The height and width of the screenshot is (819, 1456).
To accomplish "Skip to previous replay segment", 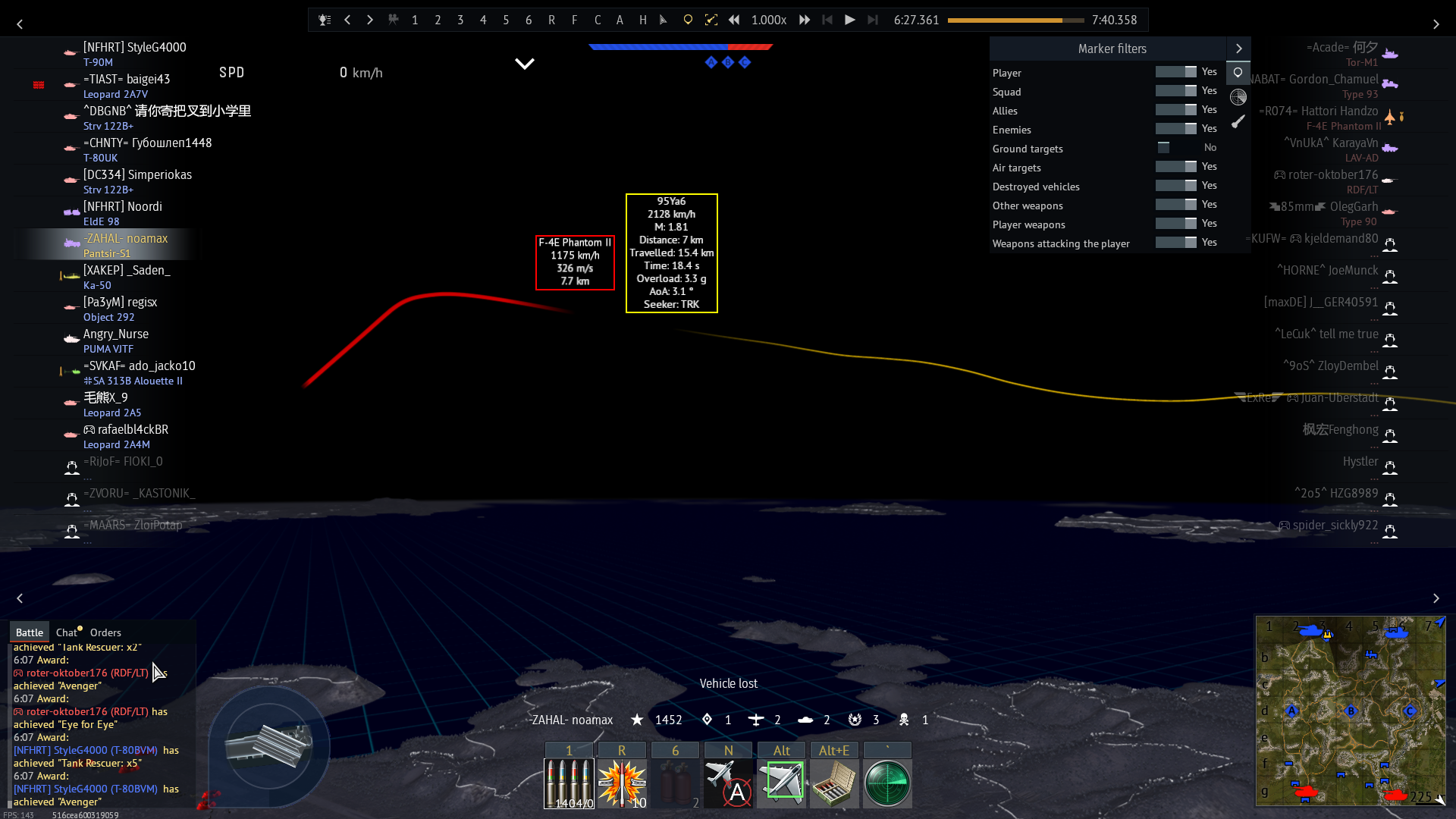I will pyautogui.click(x=827, y=20).
